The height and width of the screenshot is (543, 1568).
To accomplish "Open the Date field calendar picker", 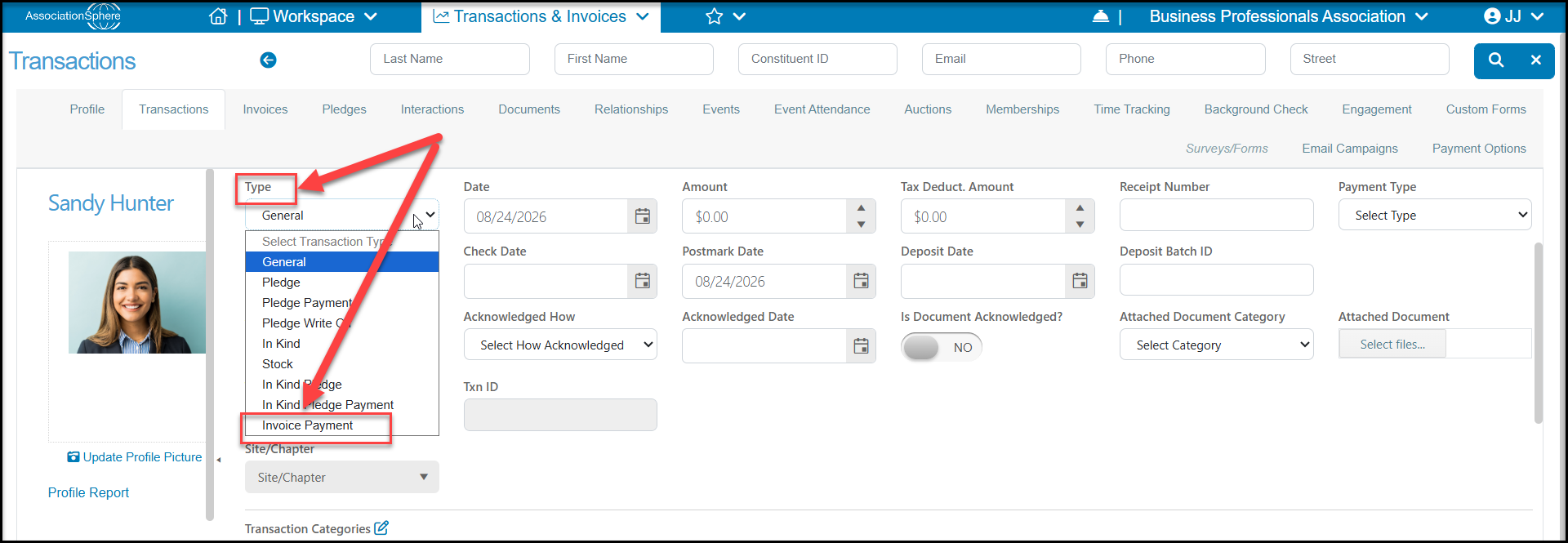I will tap(643, 216).
